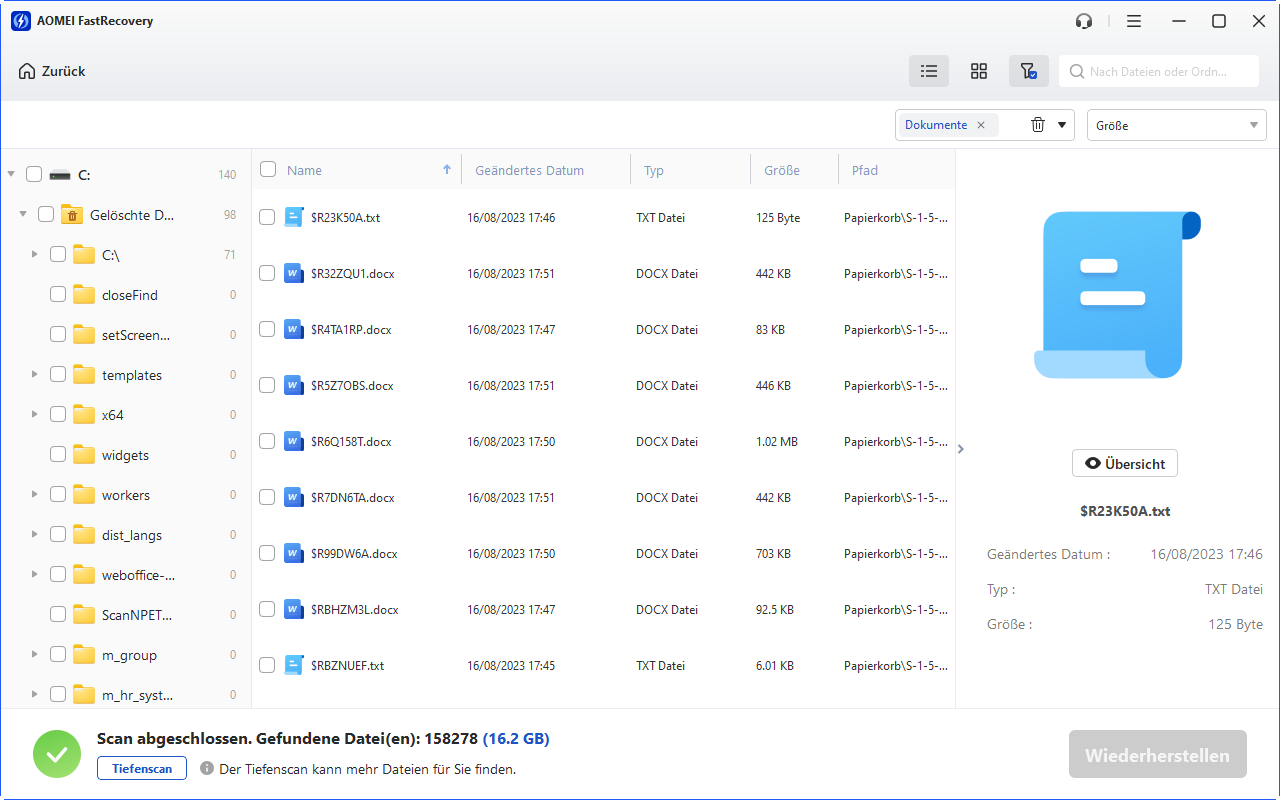
Task: Clear filters with the trash icon
Action: (x=1038, y=125)
